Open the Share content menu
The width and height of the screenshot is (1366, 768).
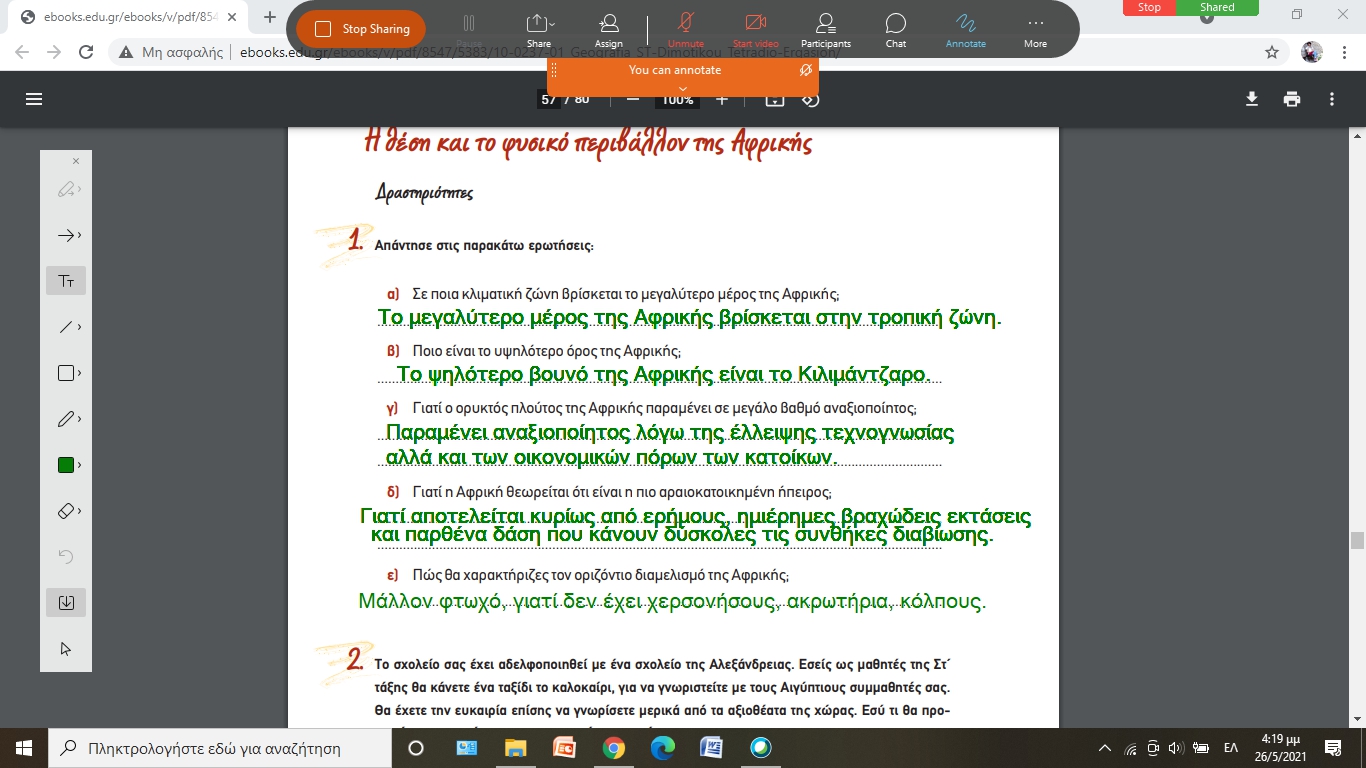(x=539, y=29)
